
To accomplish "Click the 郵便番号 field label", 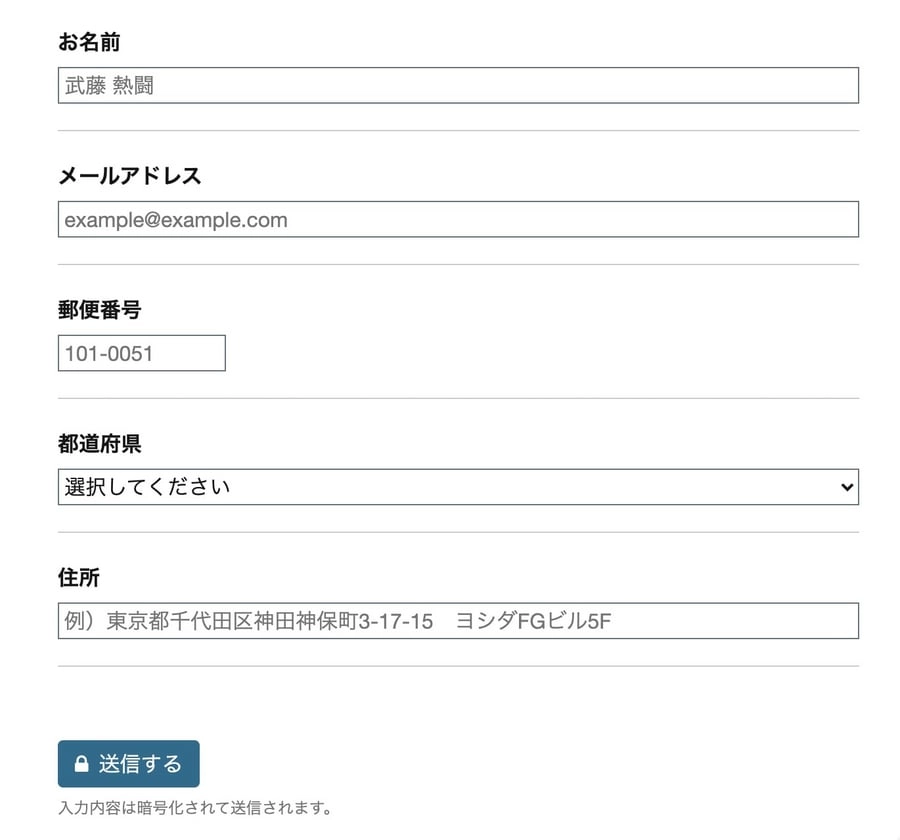I will pos(99,310).
